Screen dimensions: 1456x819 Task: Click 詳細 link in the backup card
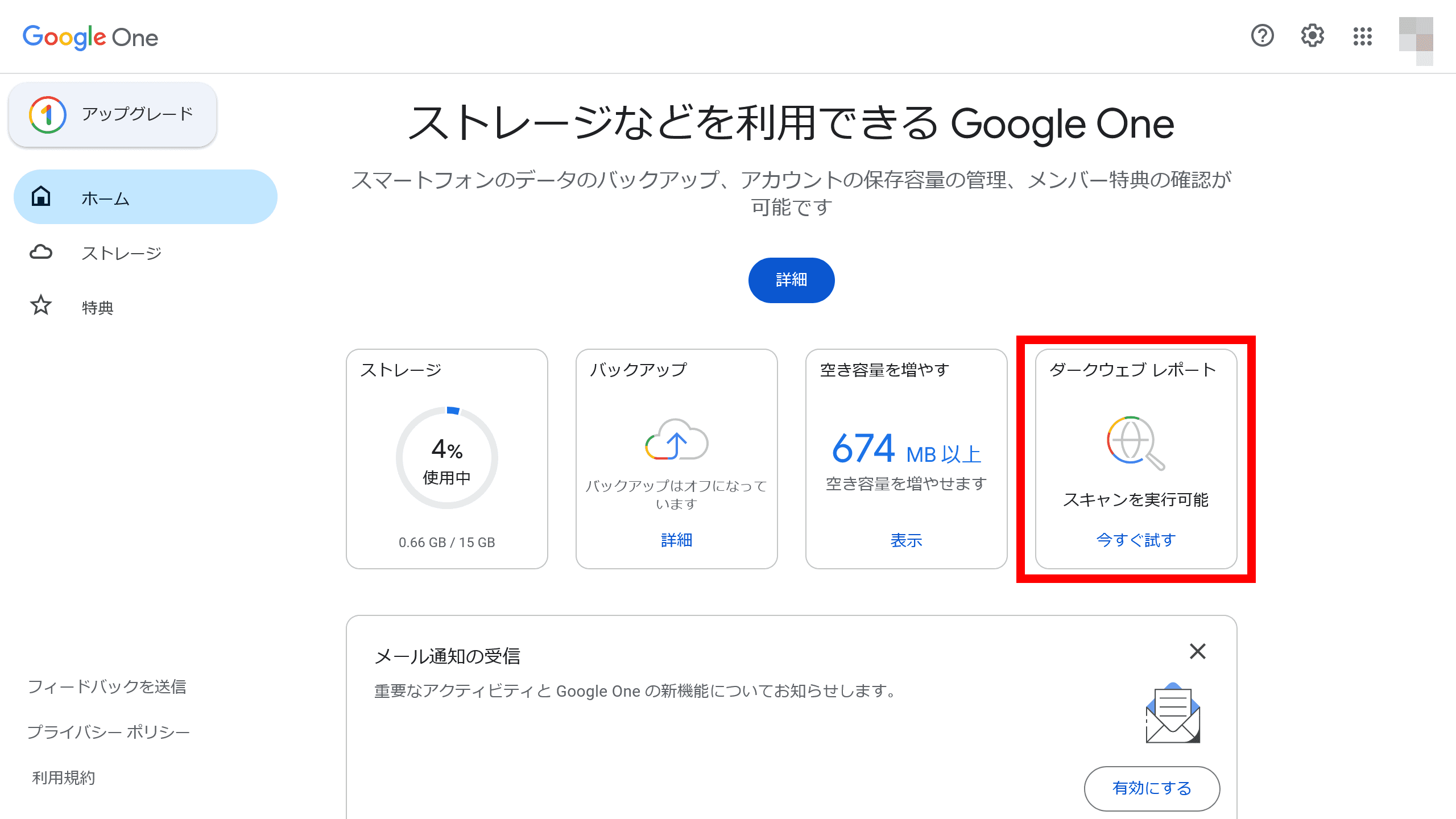point(676,540)
